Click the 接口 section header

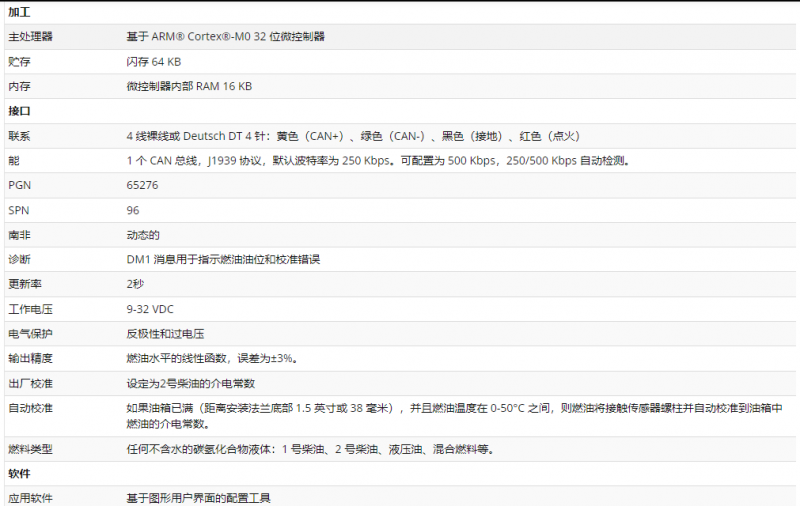click(20, 111)
